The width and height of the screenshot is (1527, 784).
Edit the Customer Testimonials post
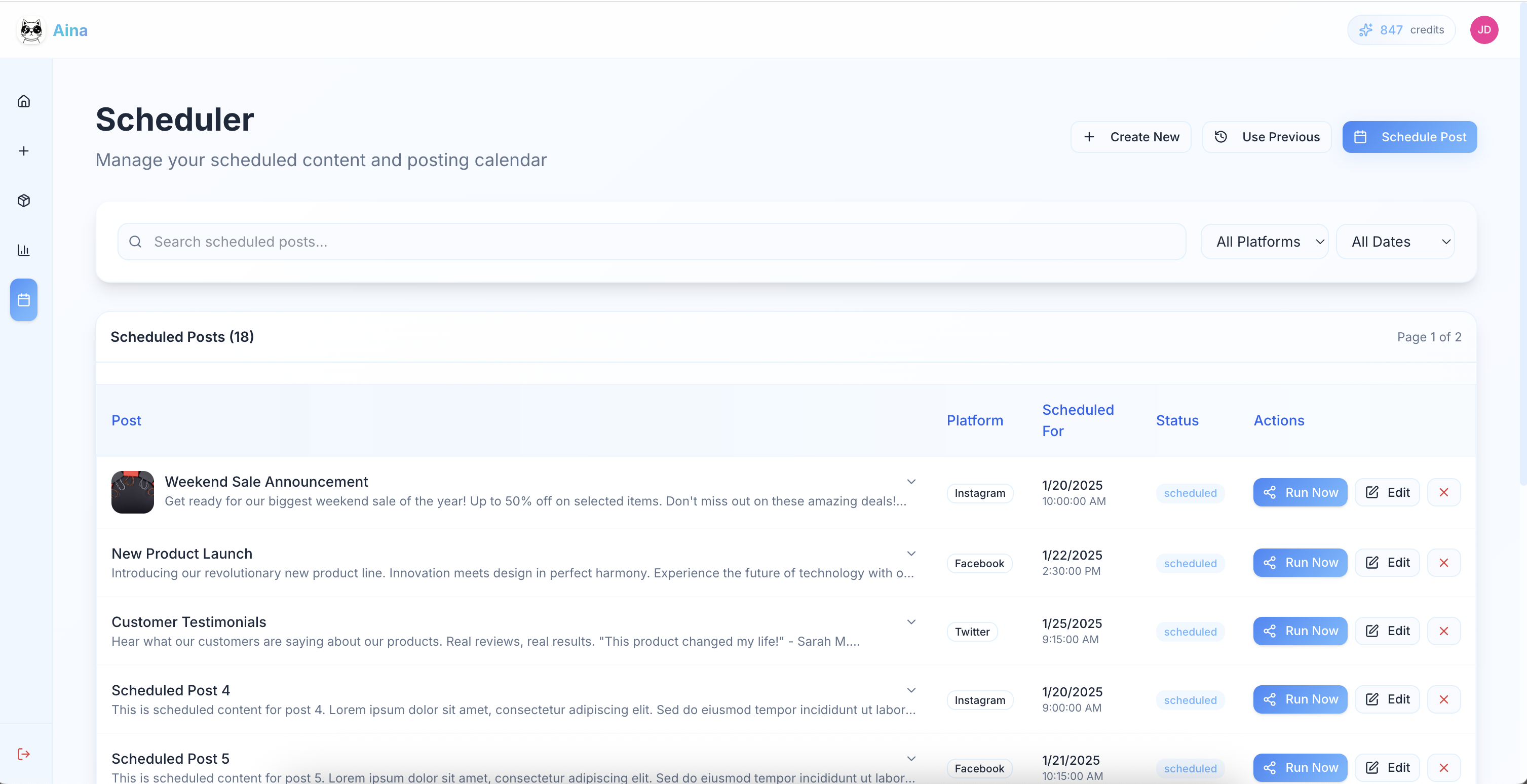[x=1387, y=631]
